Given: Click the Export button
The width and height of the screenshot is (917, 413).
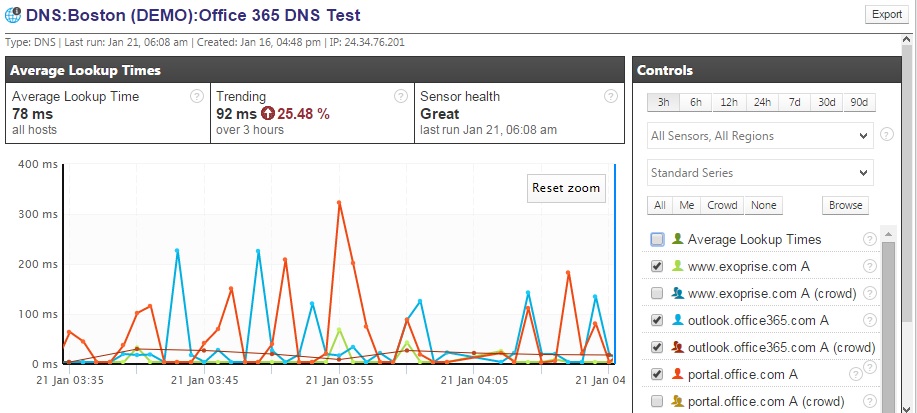Looking at the screenshot, I should (887, 15).
